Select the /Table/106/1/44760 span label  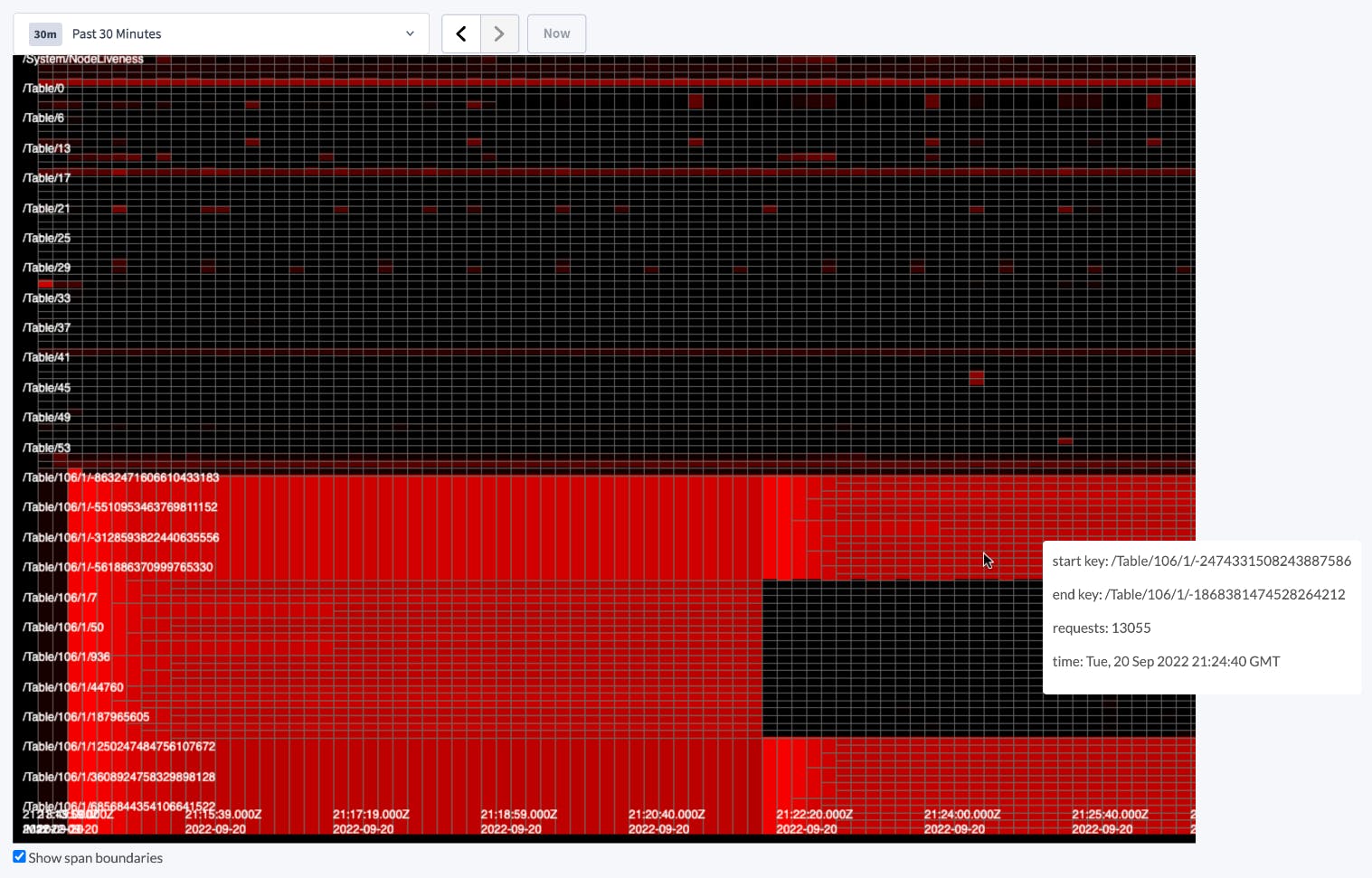[71, 686]
